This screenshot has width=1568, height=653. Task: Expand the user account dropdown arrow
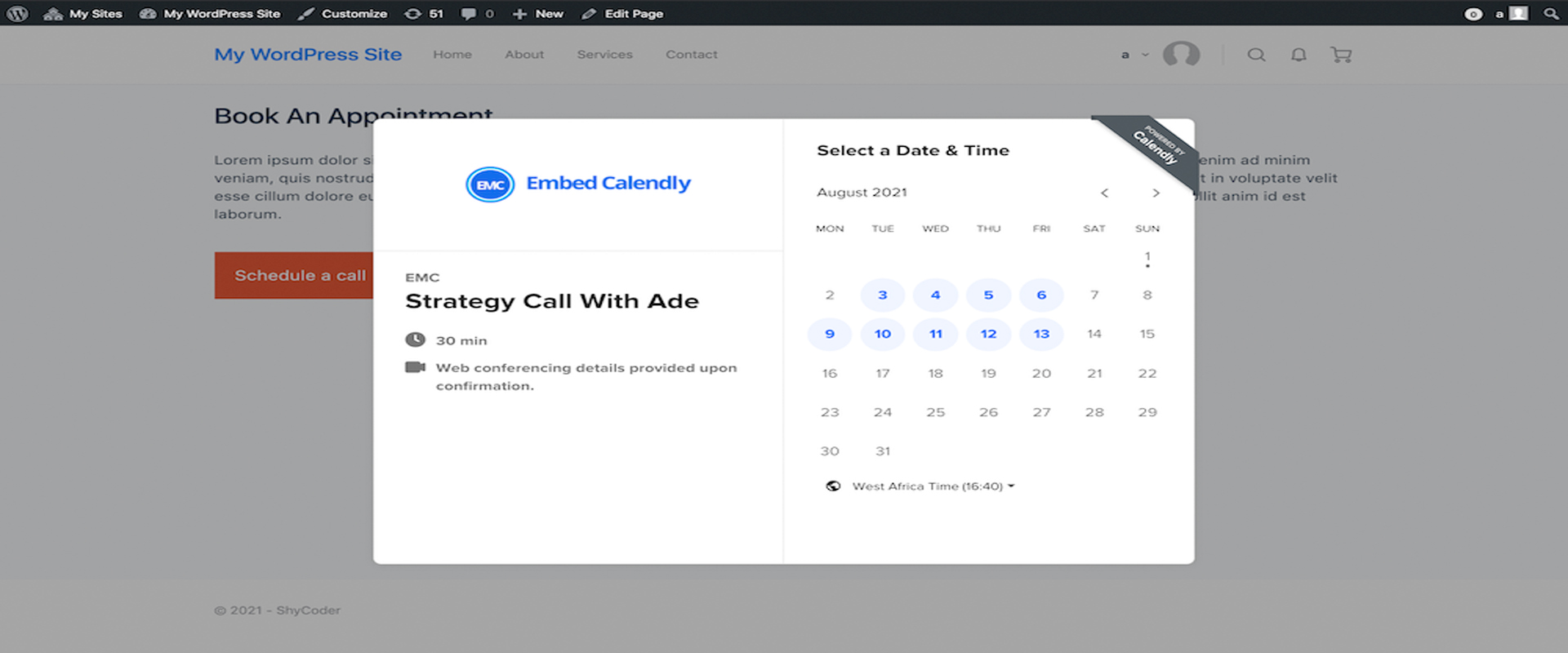point(1145,55)
